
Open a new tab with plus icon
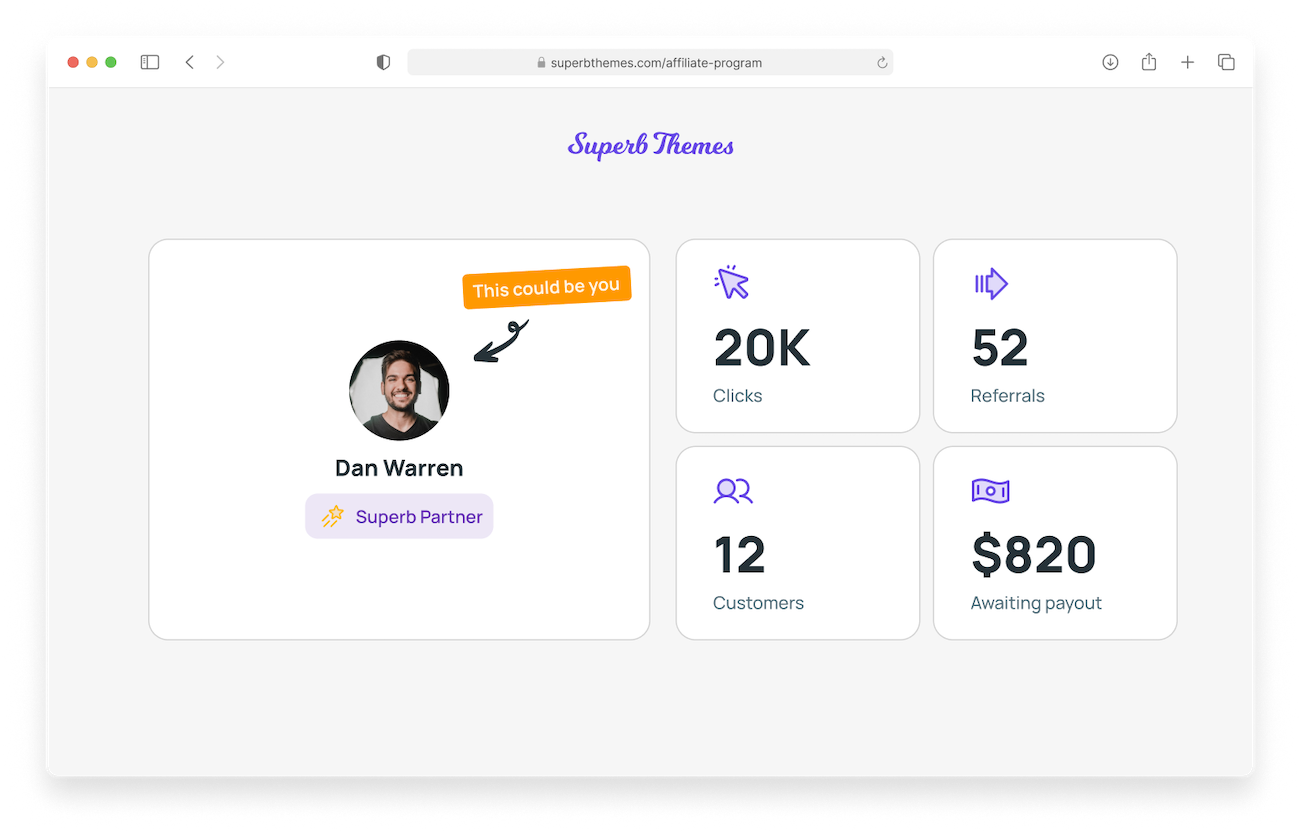click(x=1187, y=62)
